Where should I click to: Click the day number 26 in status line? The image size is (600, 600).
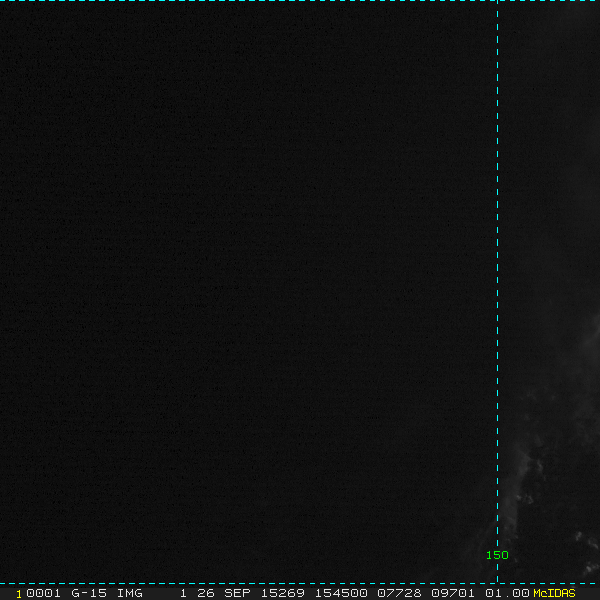[x=205, y=593]
